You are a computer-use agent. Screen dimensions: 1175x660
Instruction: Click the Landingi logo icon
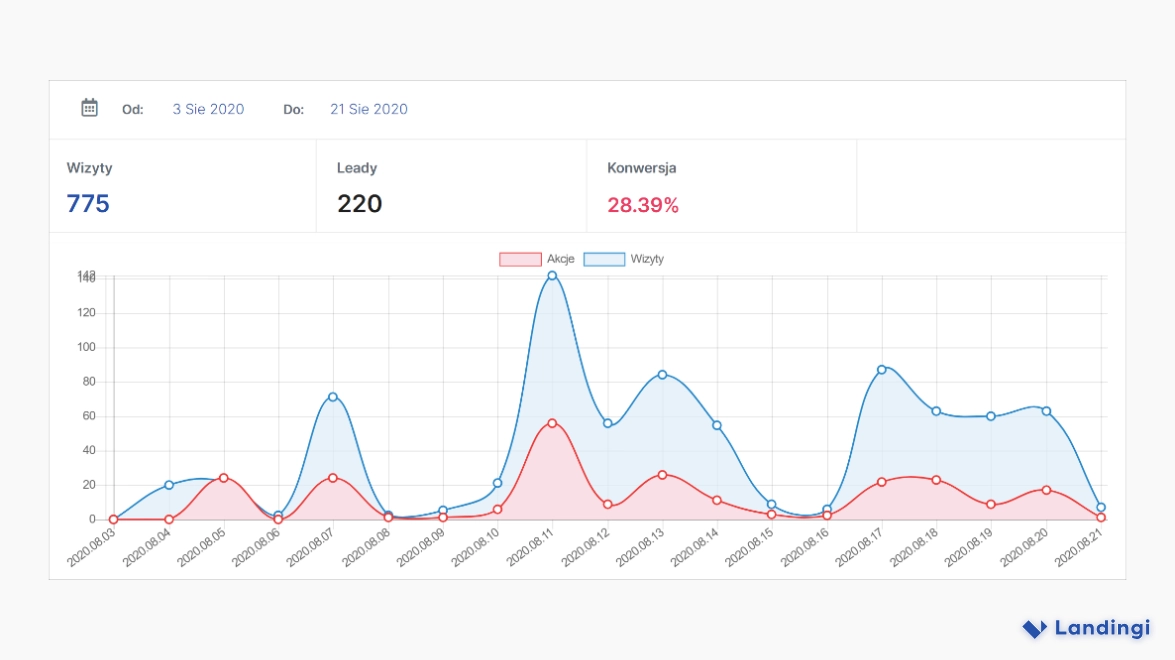coord(1034,629)
